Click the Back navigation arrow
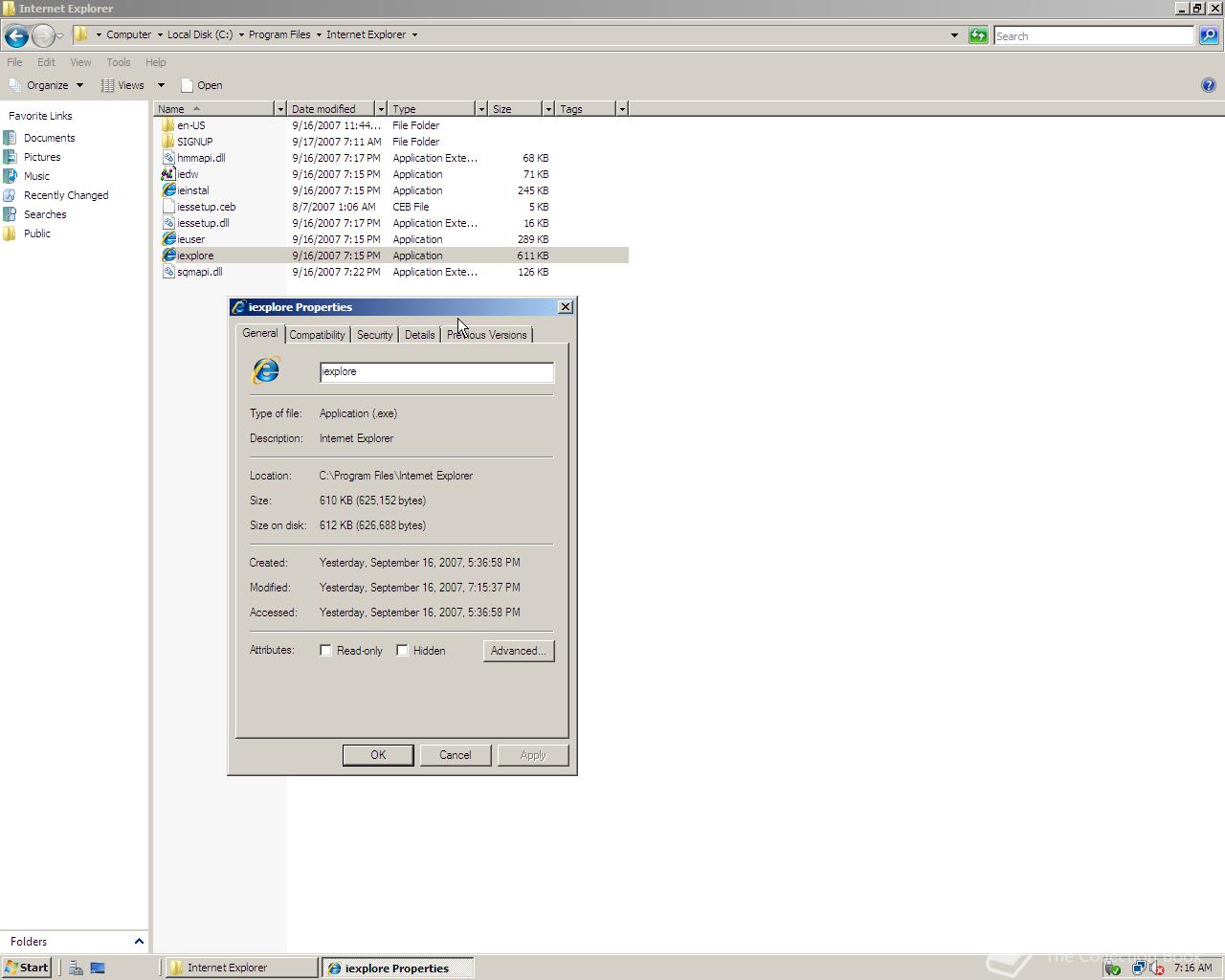Image resolution: width=1225 pixels, height=980 pixels. click(15, 36)
